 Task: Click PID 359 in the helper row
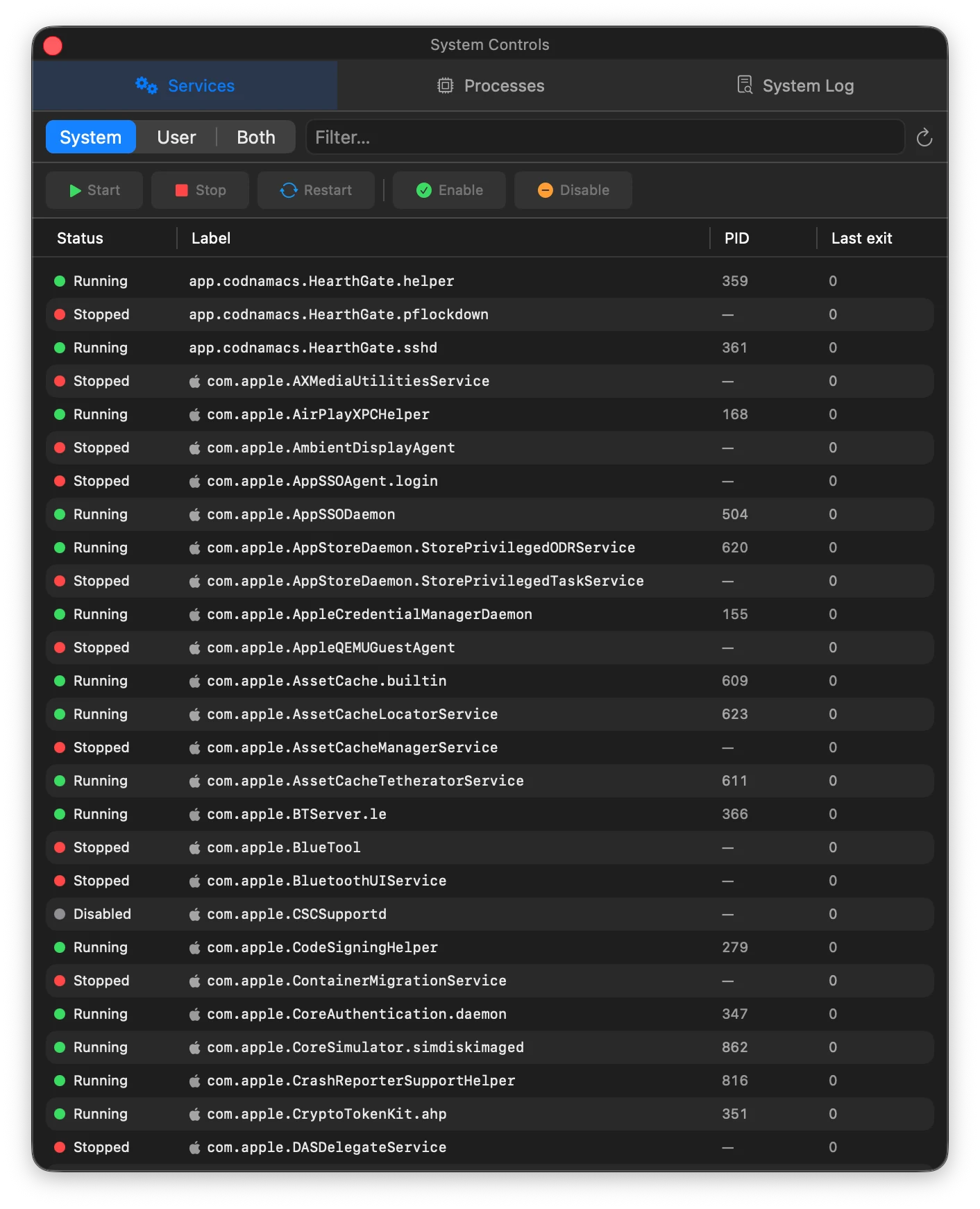(735, 281)
